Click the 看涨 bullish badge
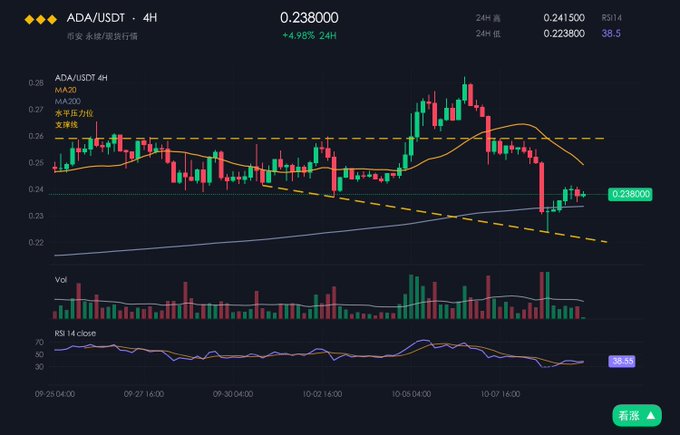This screenshot has height=435, width=680. tap(637, 415)
